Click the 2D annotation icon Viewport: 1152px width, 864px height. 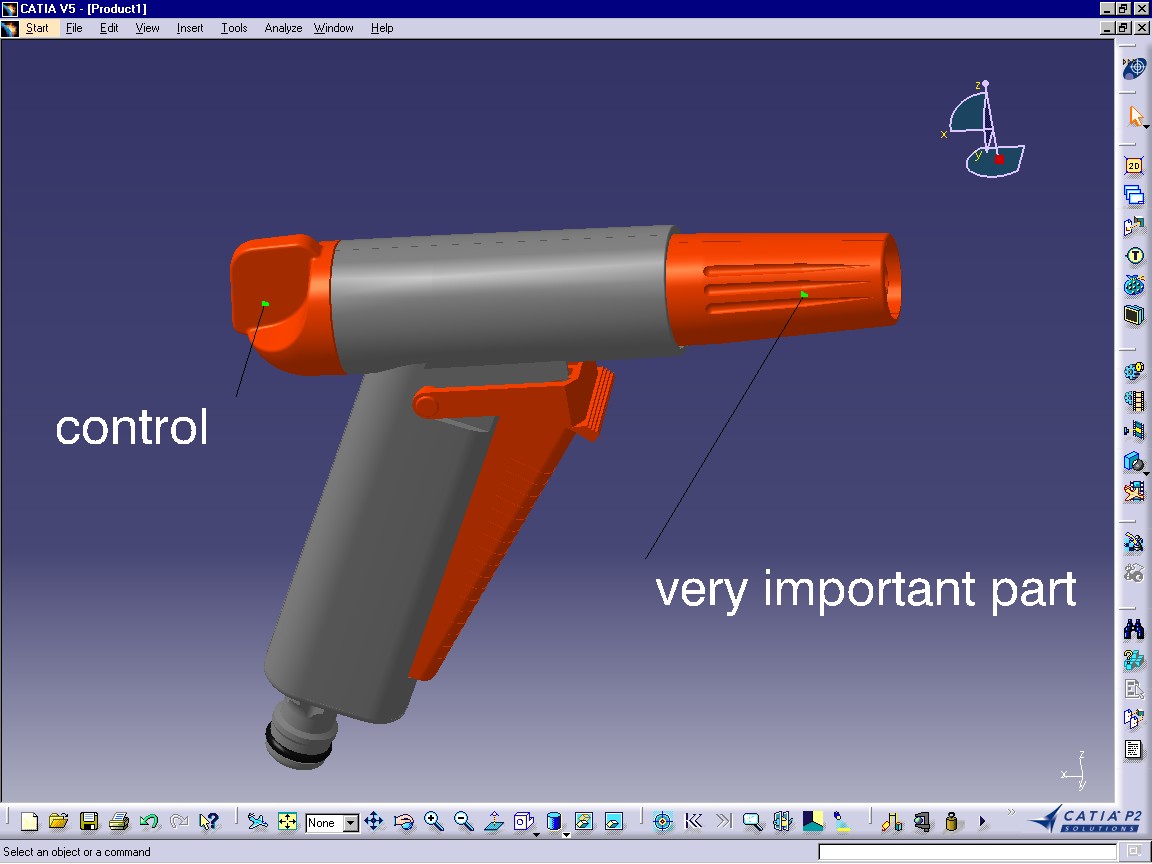click(x=1134, y=166)
